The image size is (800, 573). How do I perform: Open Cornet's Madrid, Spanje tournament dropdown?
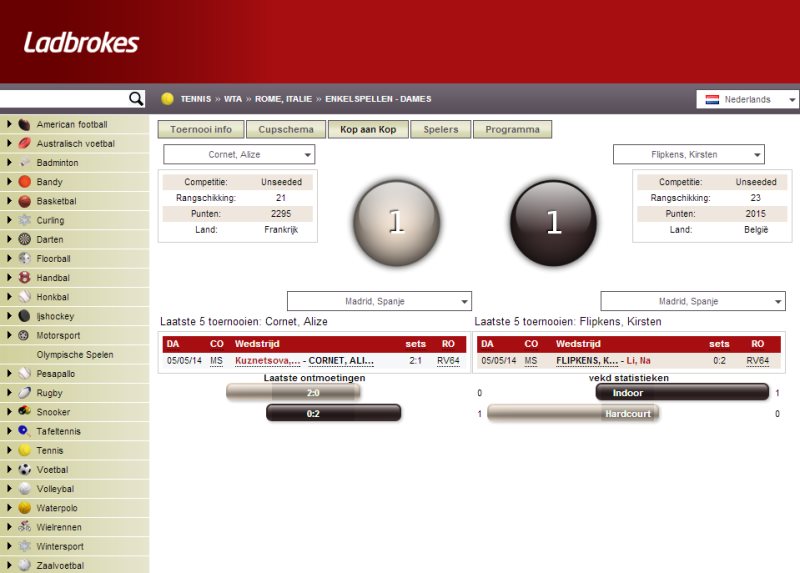[x=379, y=301]
